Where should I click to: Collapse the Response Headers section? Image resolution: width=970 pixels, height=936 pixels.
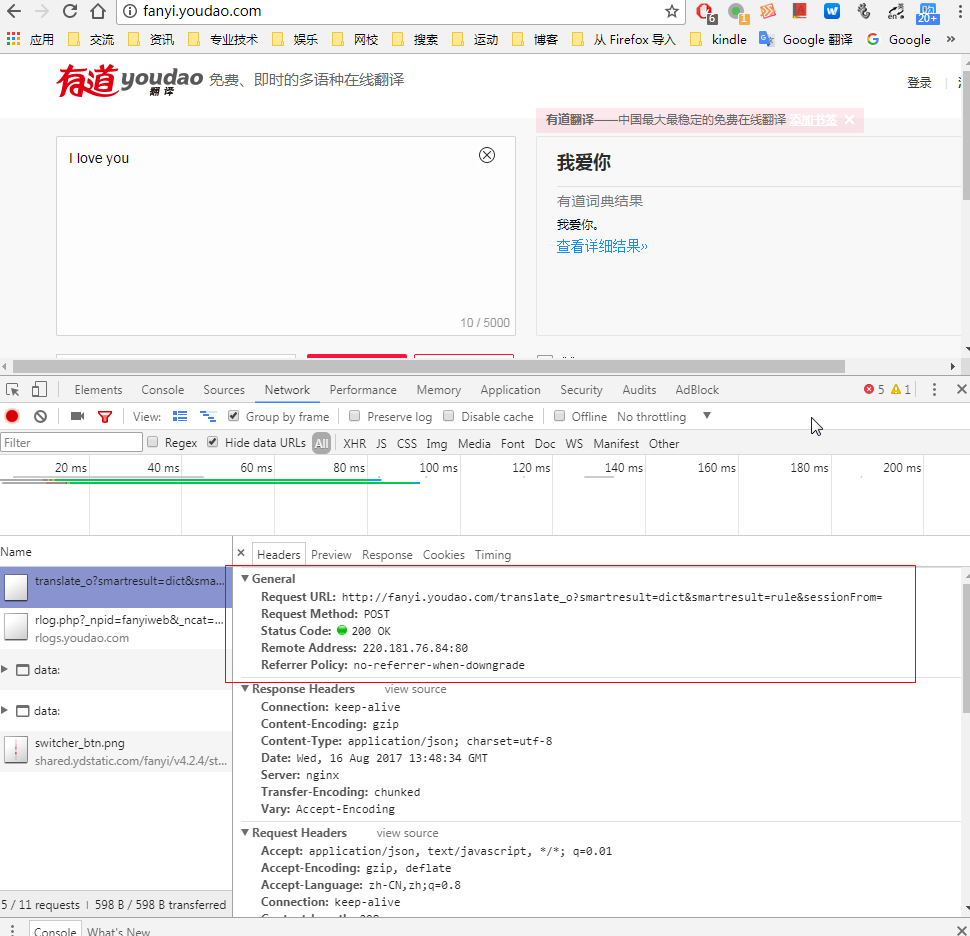(x=246, y=689)
